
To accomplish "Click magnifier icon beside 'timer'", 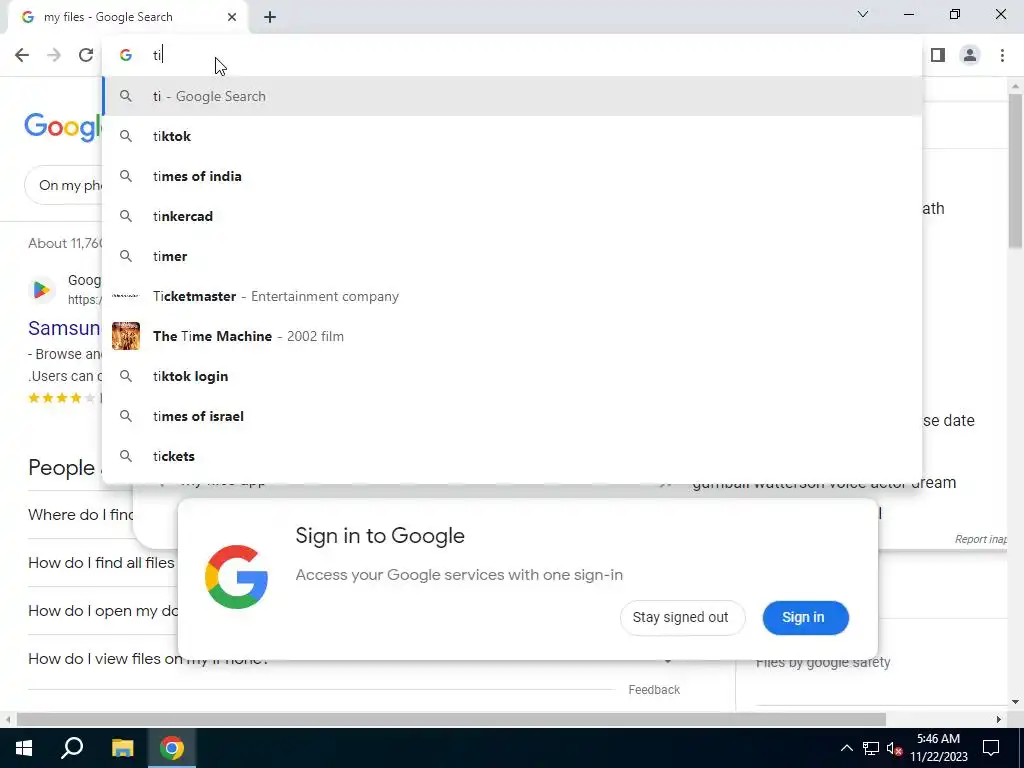I will pyautogui.click(x=126, y=256).
